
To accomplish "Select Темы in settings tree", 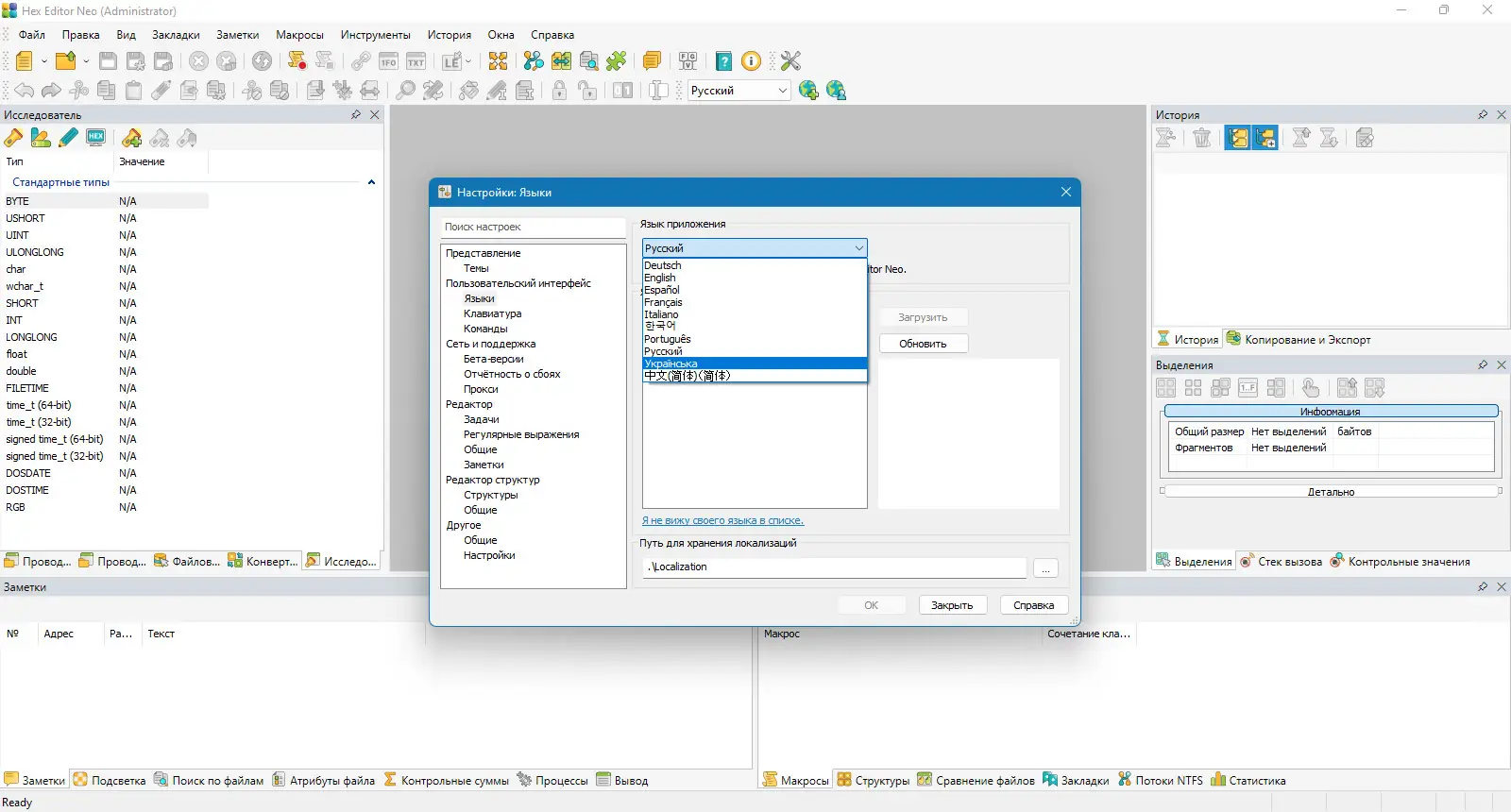I will pos(476,268).
